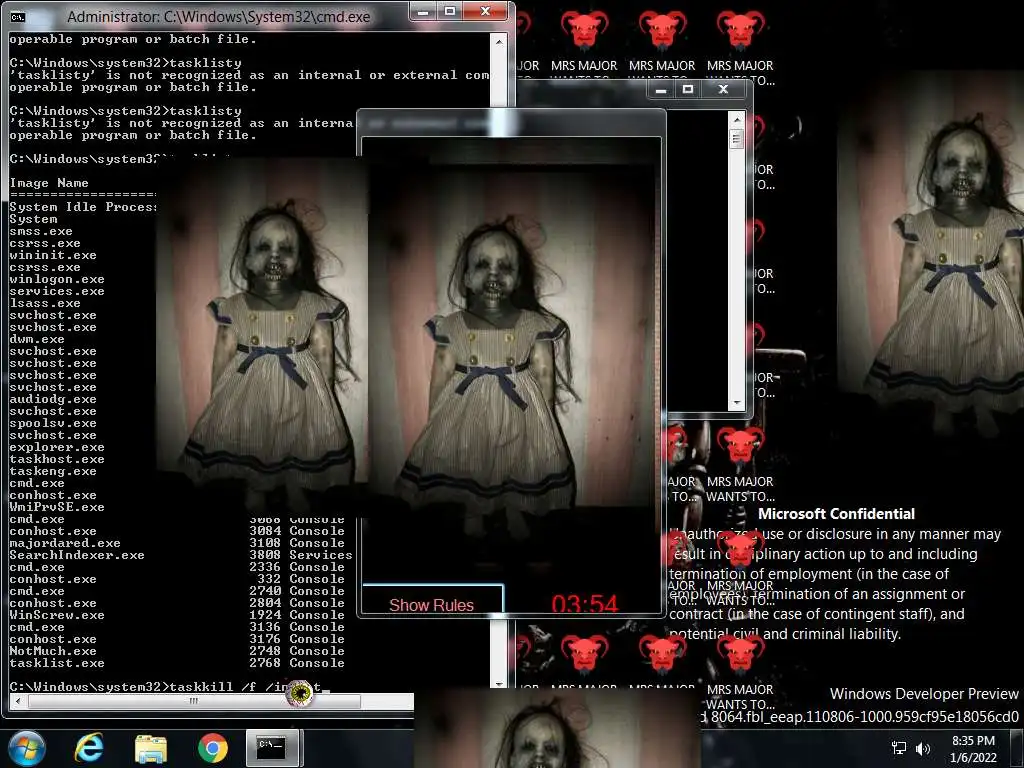Click the Windows Developer Preview watermark text
Image resolution: width=1024 pixels, height=768 pixels.
(x=924, y=694)
